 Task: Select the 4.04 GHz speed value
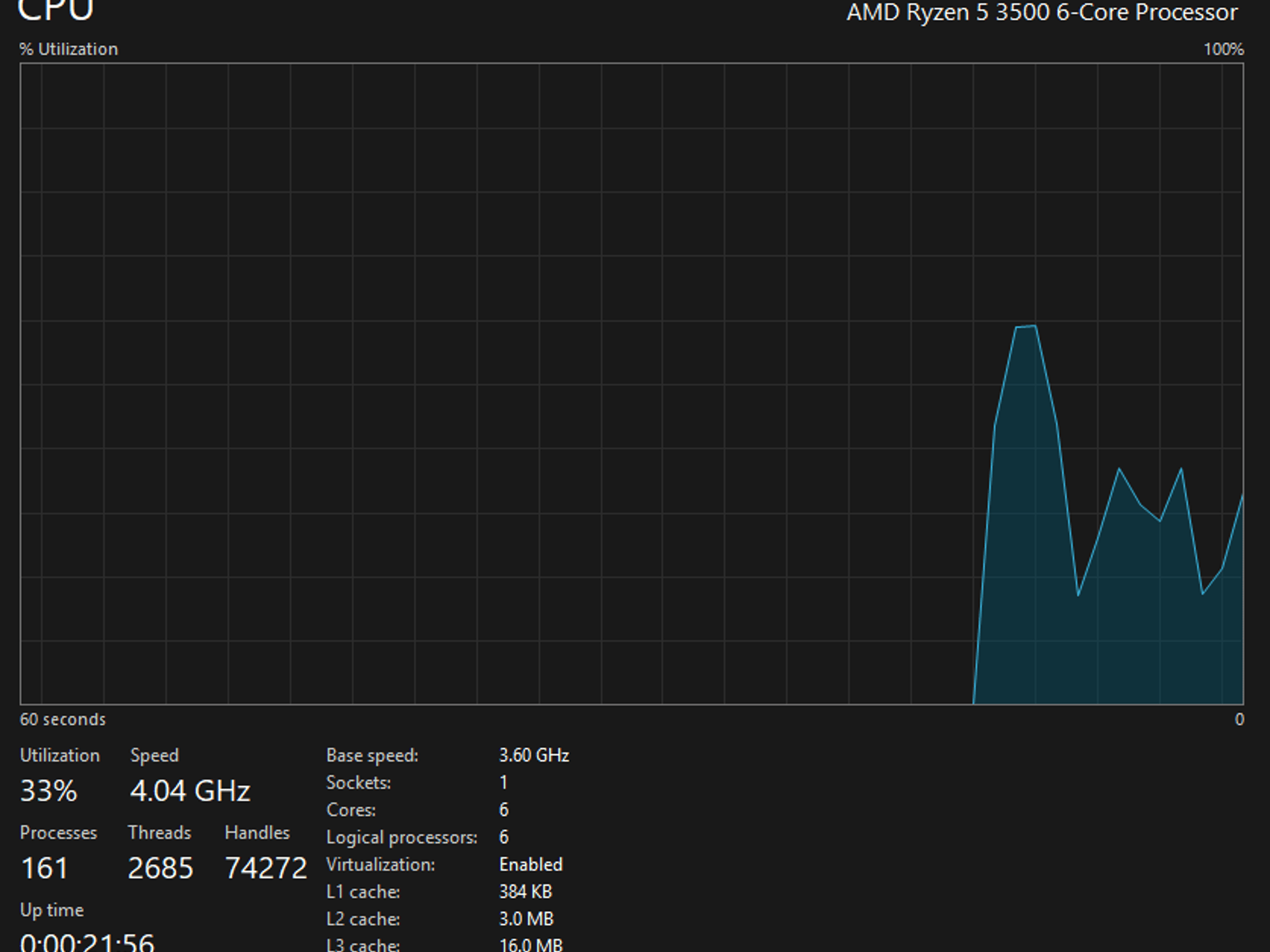[x=190, y=791]
